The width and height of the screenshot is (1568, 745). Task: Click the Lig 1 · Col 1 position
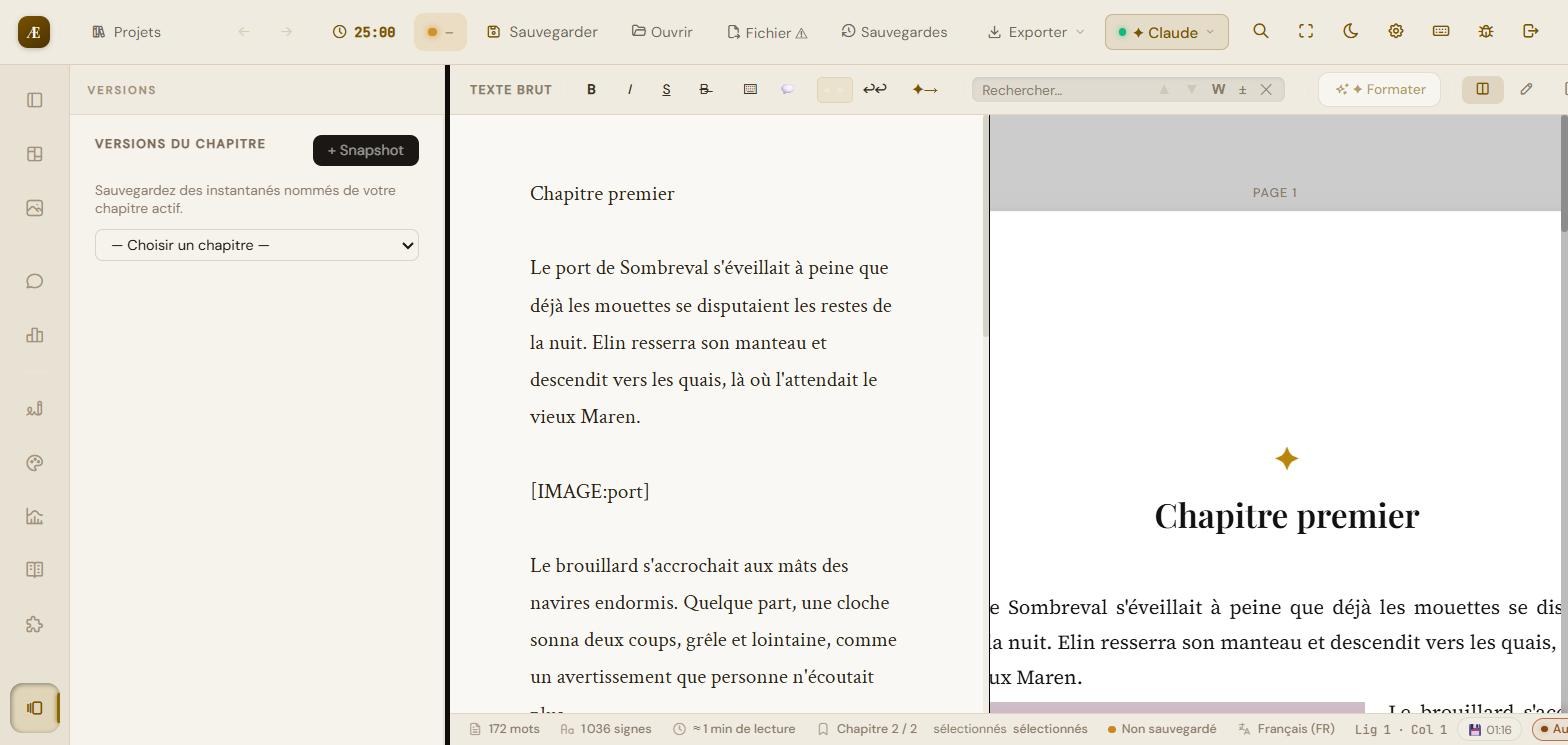(1401, 729)
